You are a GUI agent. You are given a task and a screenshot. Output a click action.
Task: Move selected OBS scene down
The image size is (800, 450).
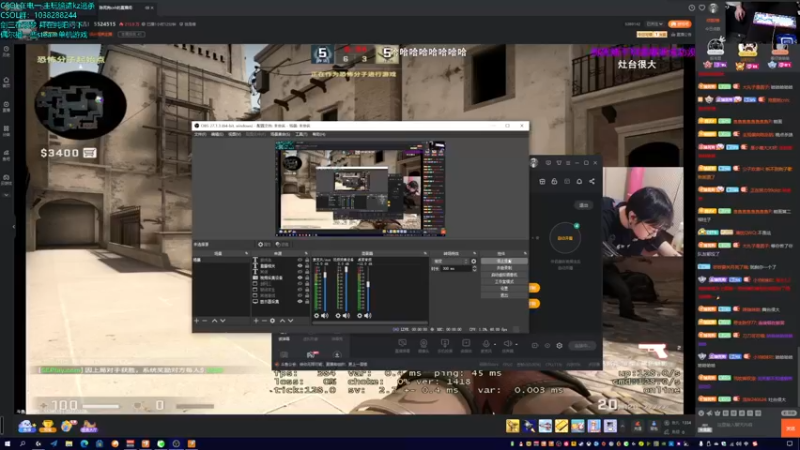(x=222, y=321)
